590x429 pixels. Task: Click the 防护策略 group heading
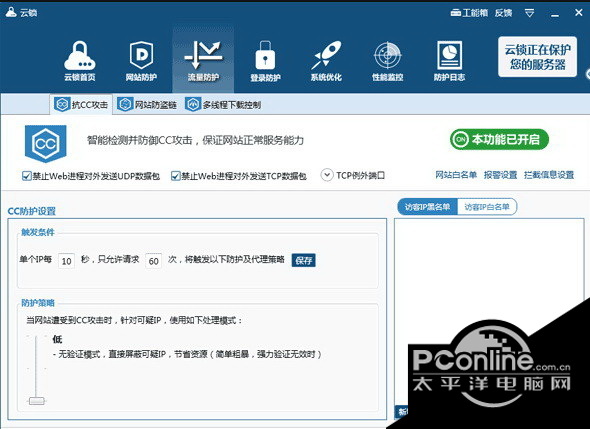pos(38,303)
